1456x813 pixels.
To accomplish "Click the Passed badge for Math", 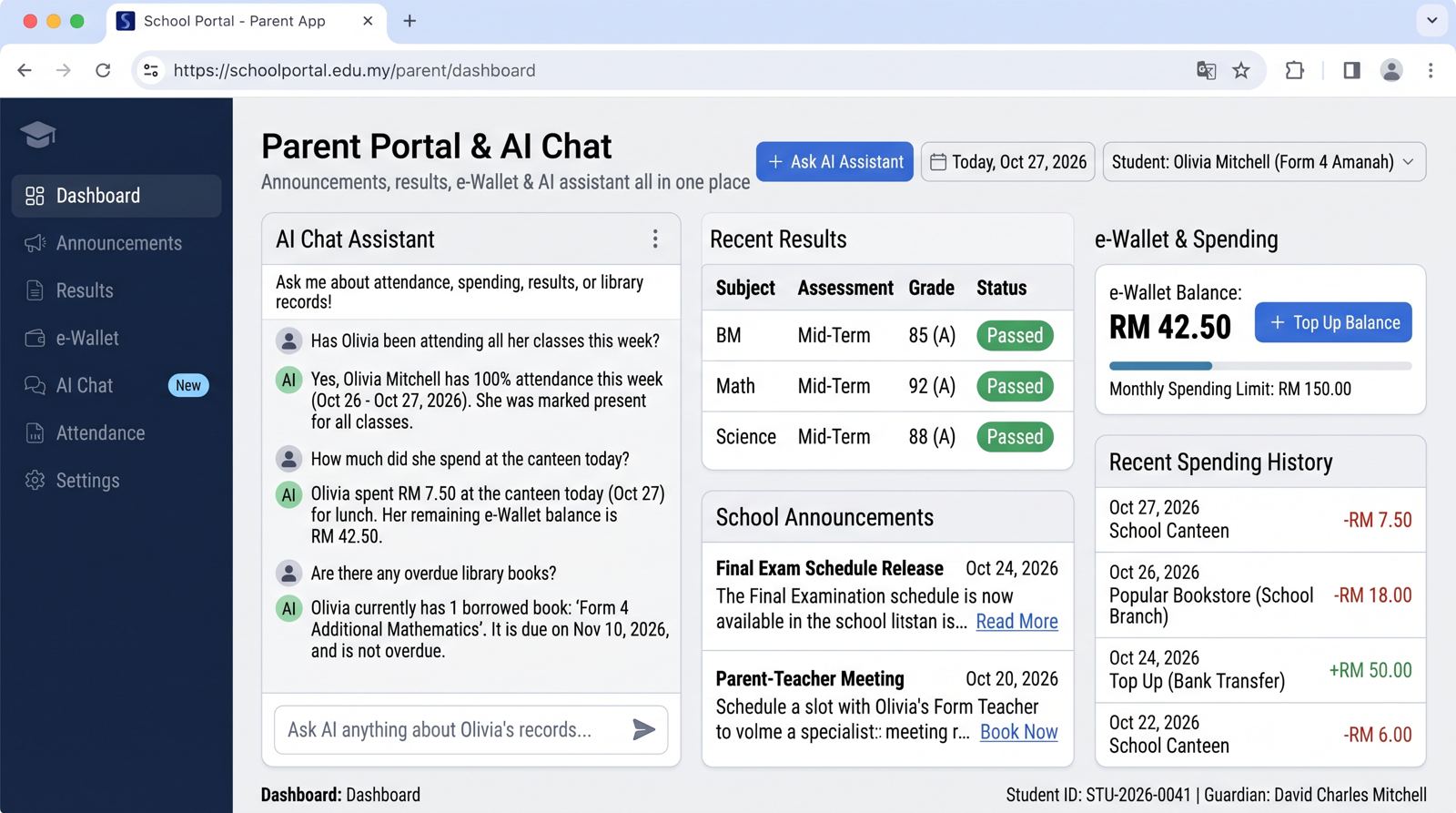I will [1015, 386].
